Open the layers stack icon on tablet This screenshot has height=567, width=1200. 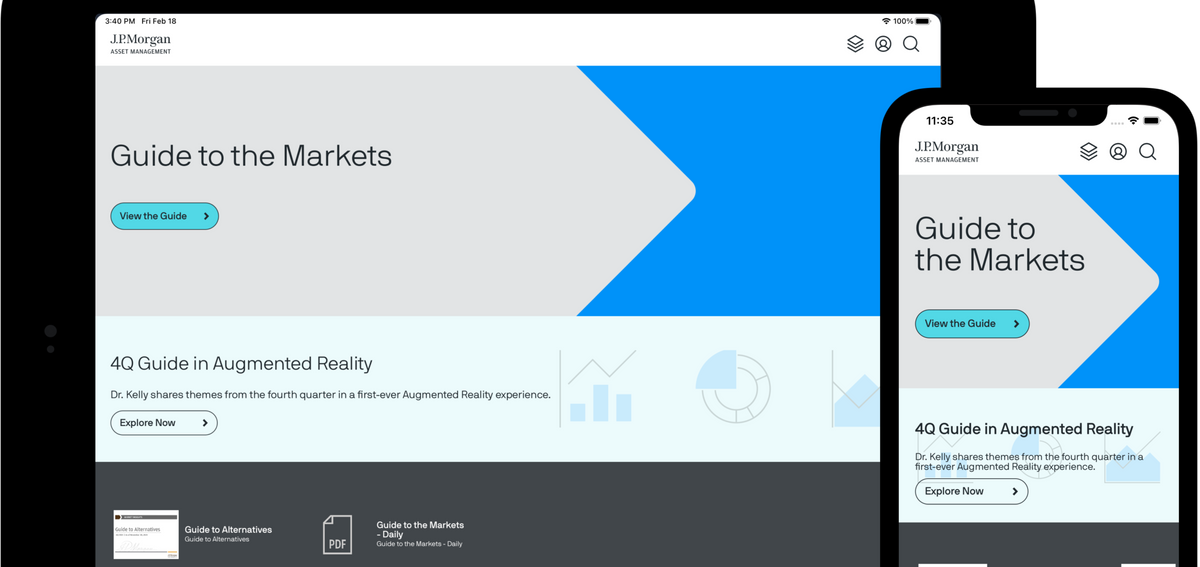tap(855, 44)
